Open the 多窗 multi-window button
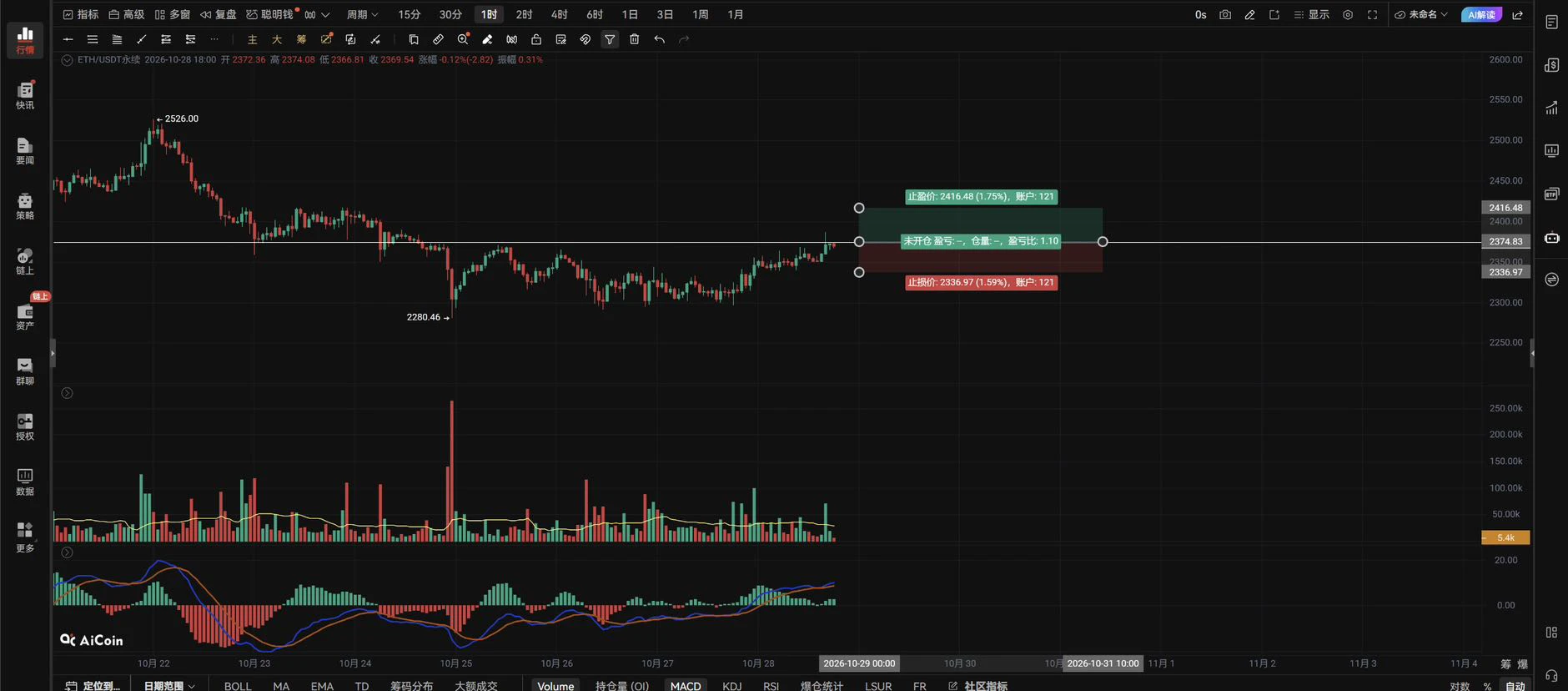The image size is (1568, 691). tap(173, 15)
